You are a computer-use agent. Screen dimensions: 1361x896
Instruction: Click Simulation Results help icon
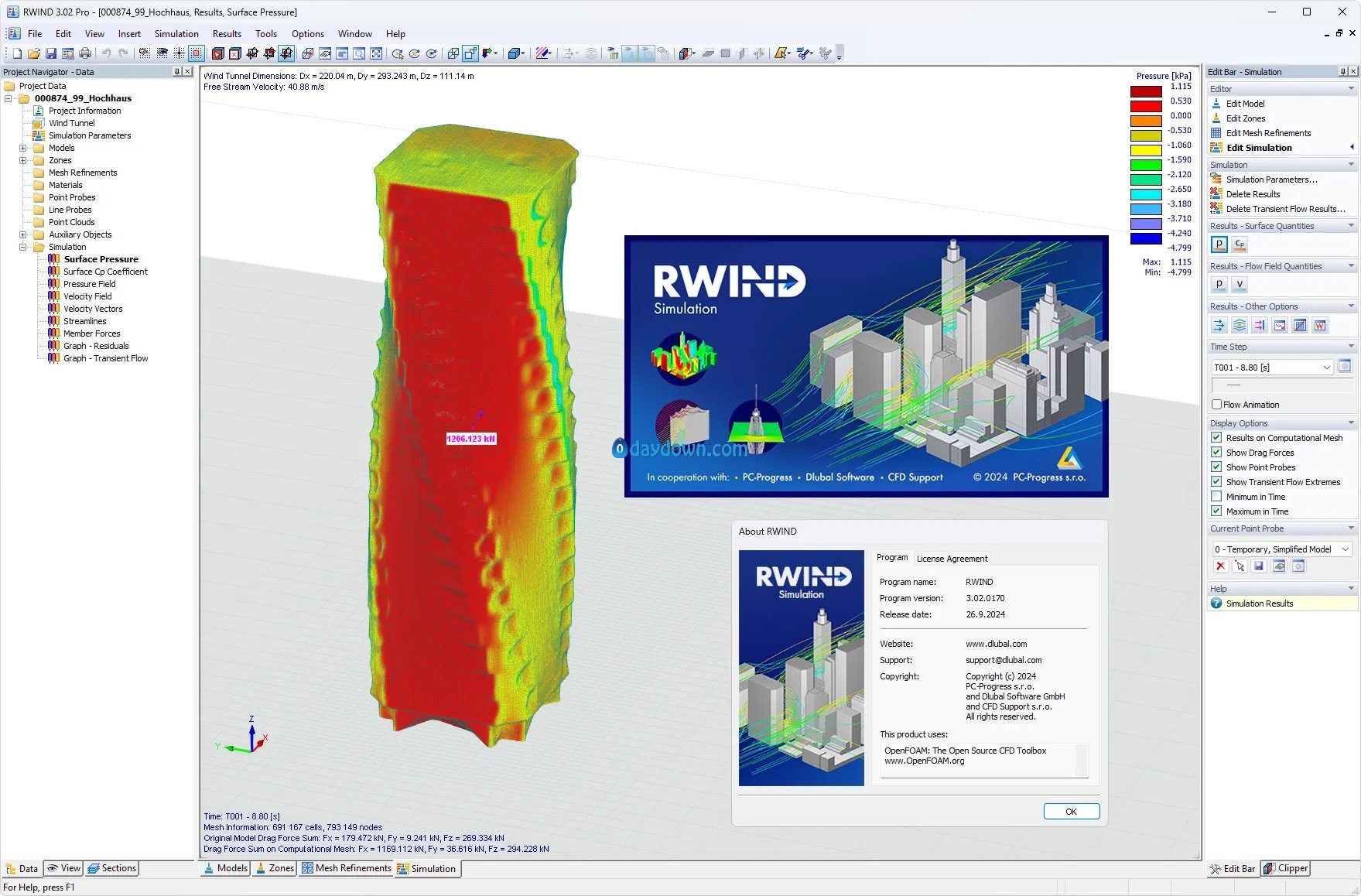click(1216, 604)
